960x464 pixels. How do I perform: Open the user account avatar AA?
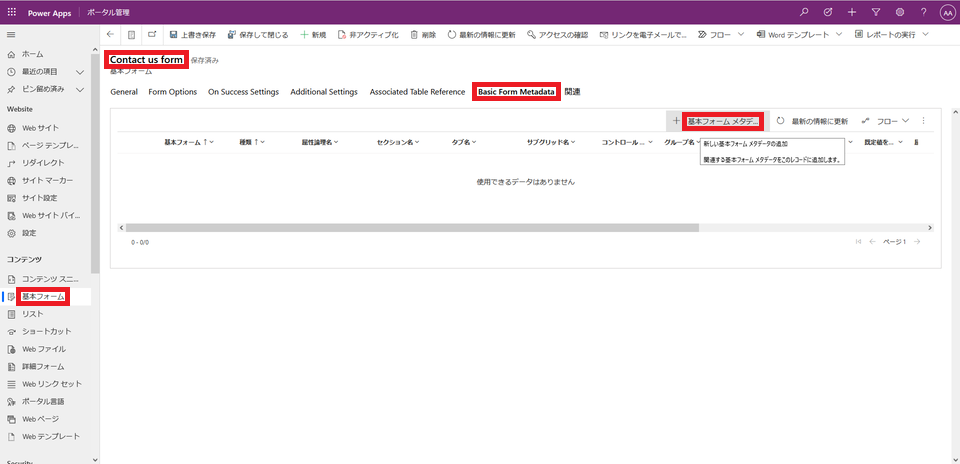click(x=946, y=12)
